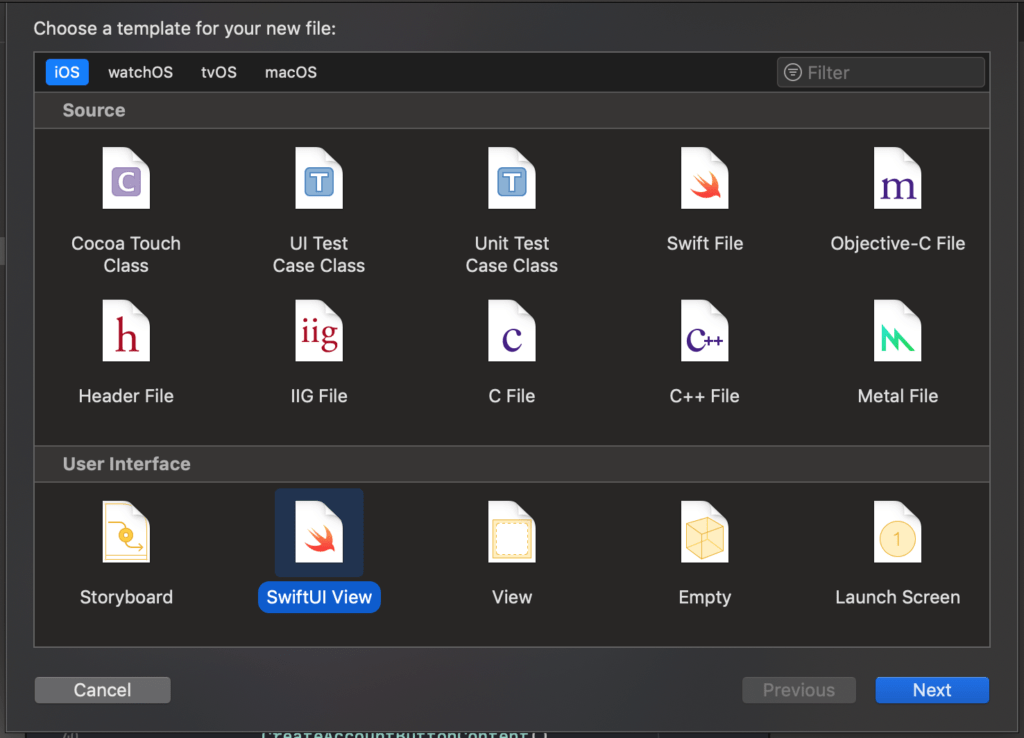1024x738 pixels.
Task: Select the Header File template icon
Action: 126,330
